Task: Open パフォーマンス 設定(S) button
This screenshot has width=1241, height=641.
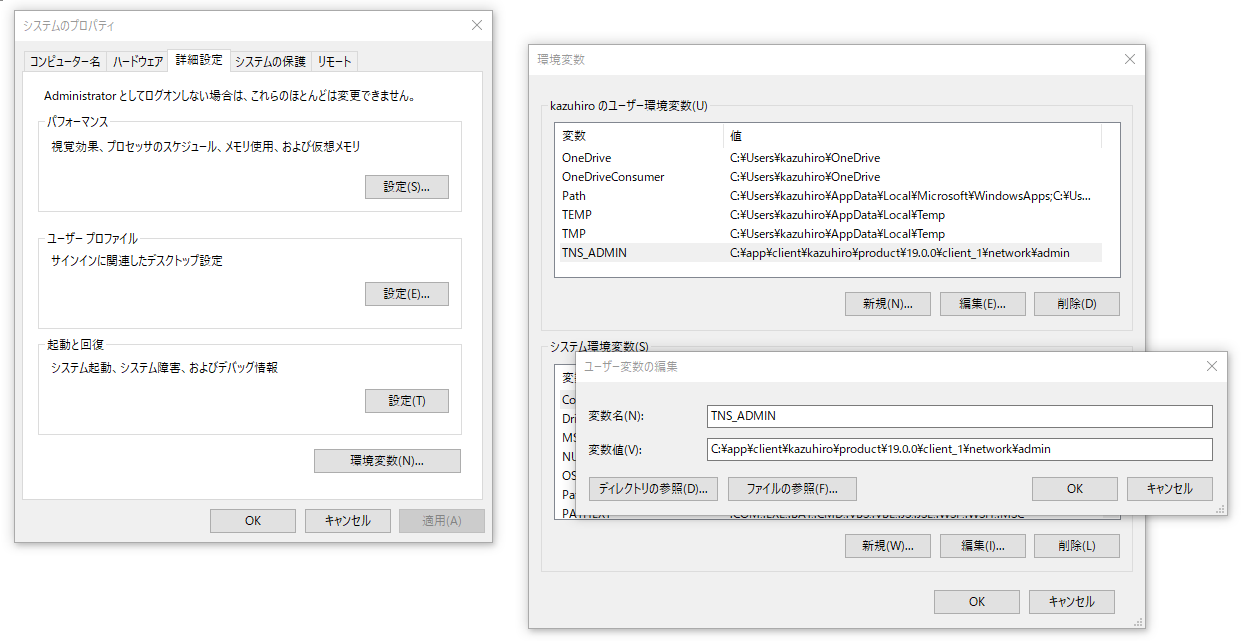Action: tap(406, 187)
